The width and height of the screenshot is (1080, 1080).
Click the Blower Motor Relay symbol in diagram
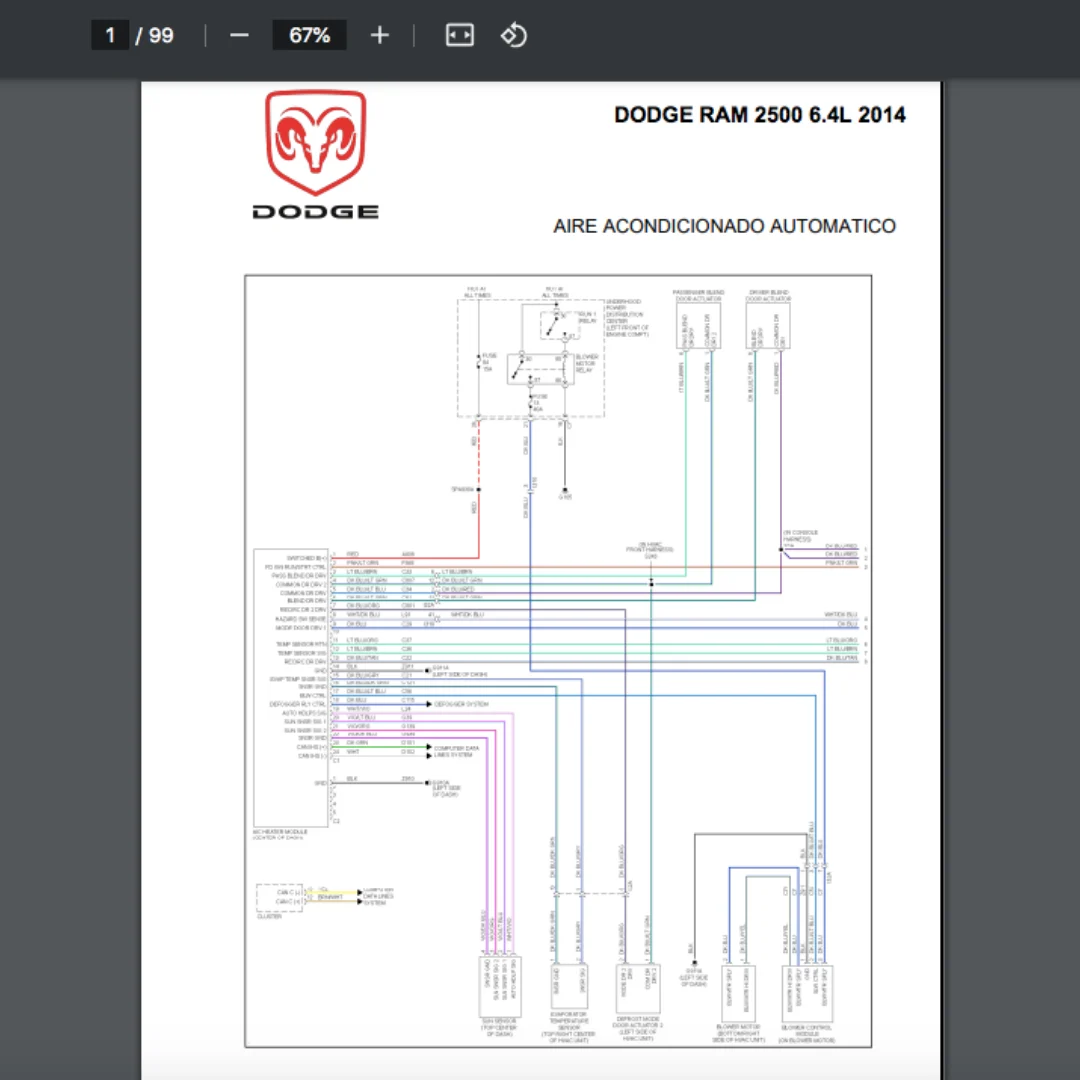tap(537, 370)
